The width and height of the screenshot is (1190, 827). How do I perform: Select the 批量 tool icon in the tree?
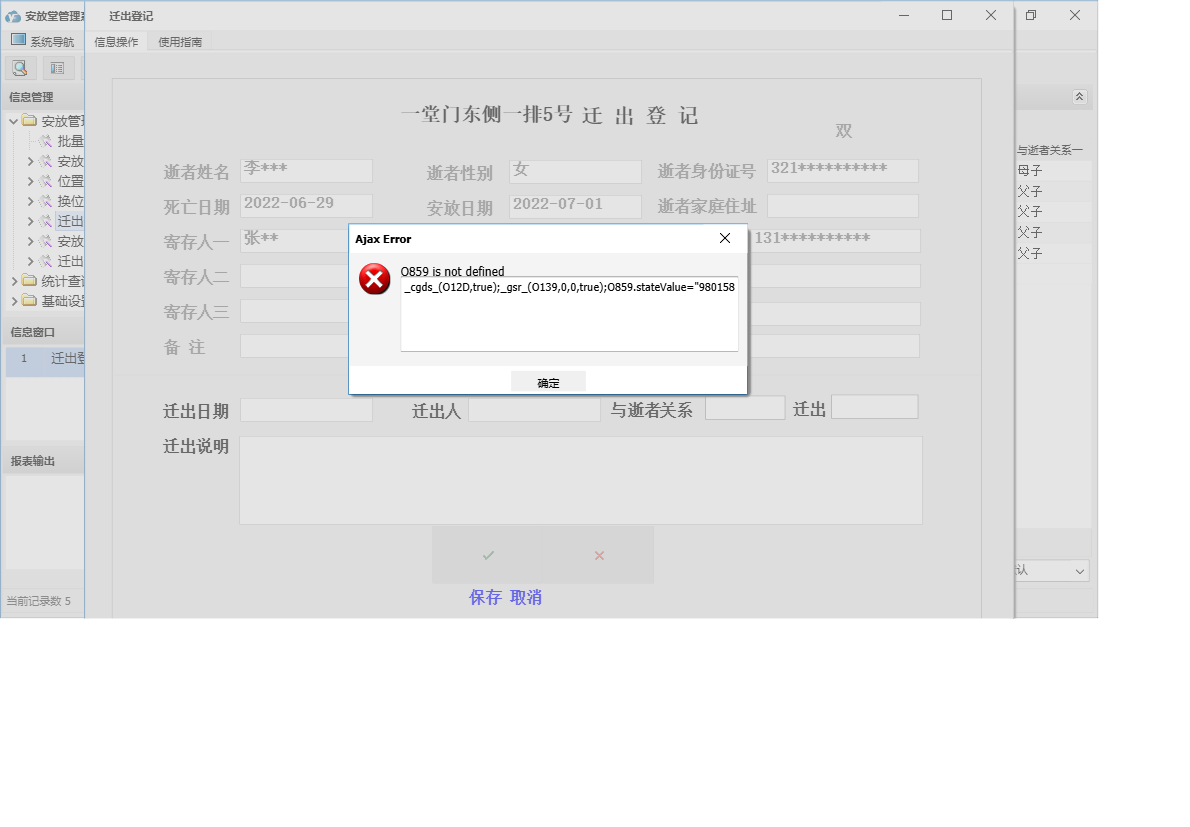click(44, 140)
